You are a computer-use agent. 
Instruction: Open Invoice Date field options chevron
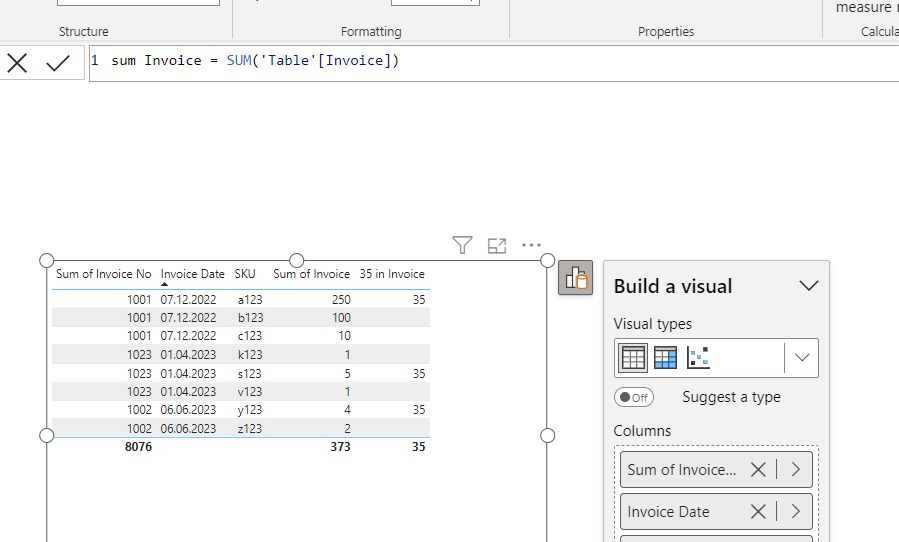pos(796,512)
